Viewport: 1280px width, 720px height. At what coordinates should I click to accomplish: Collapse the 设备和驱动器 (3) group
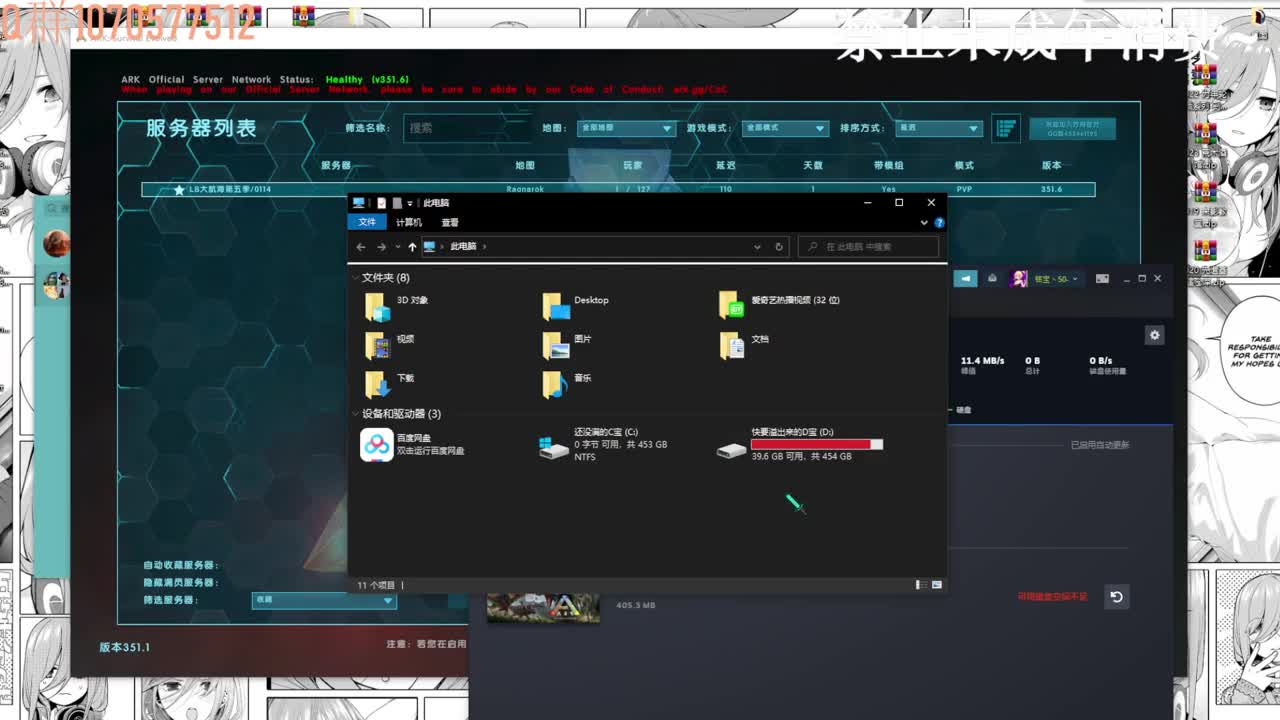(355, 414)
